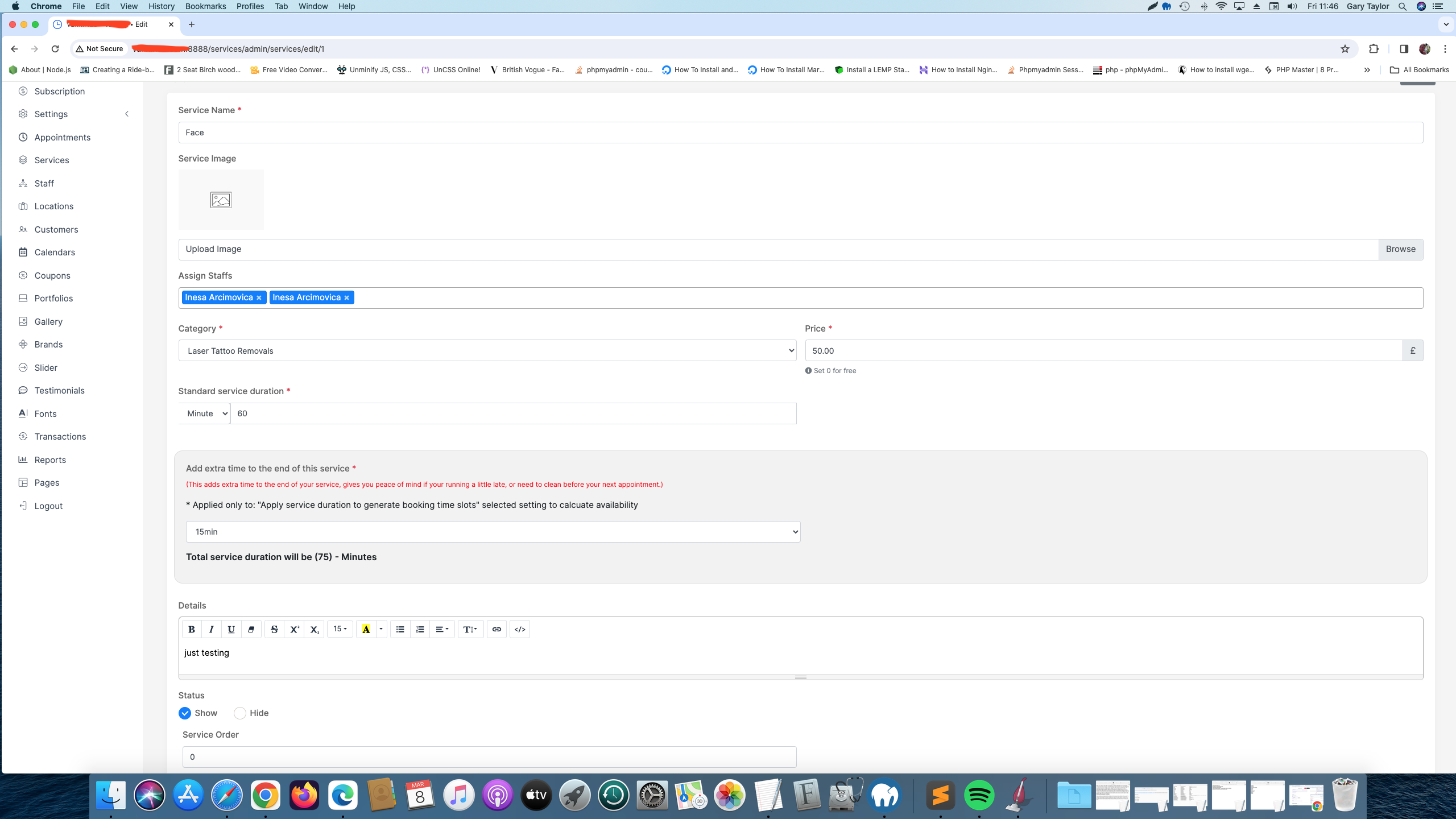1456x819 pixels.
Task: Click the Transactions icon in sidebar
Action: (23, 436)
